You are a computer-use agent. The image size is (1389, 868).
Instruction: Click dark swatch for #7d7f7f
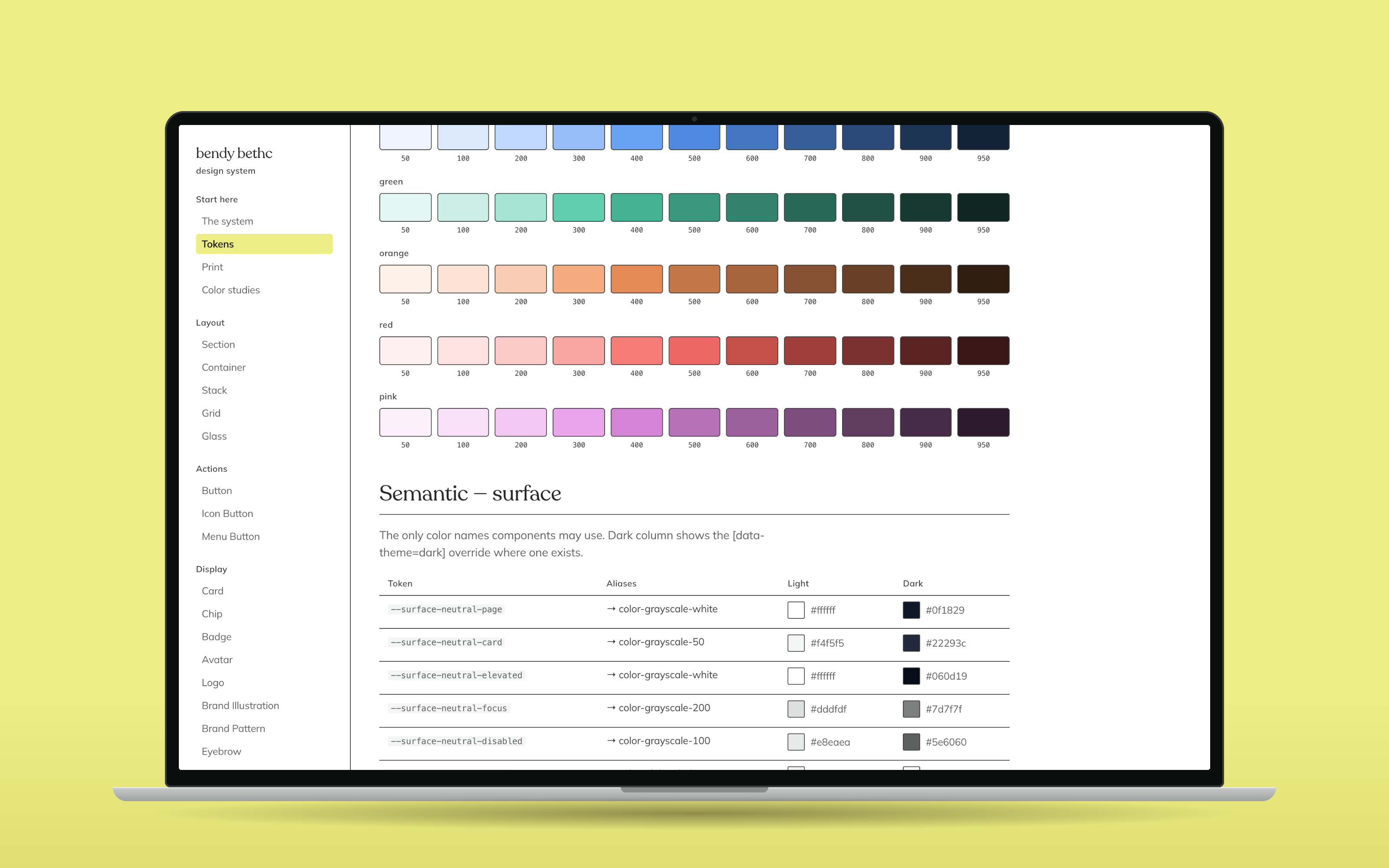point(911,709)
